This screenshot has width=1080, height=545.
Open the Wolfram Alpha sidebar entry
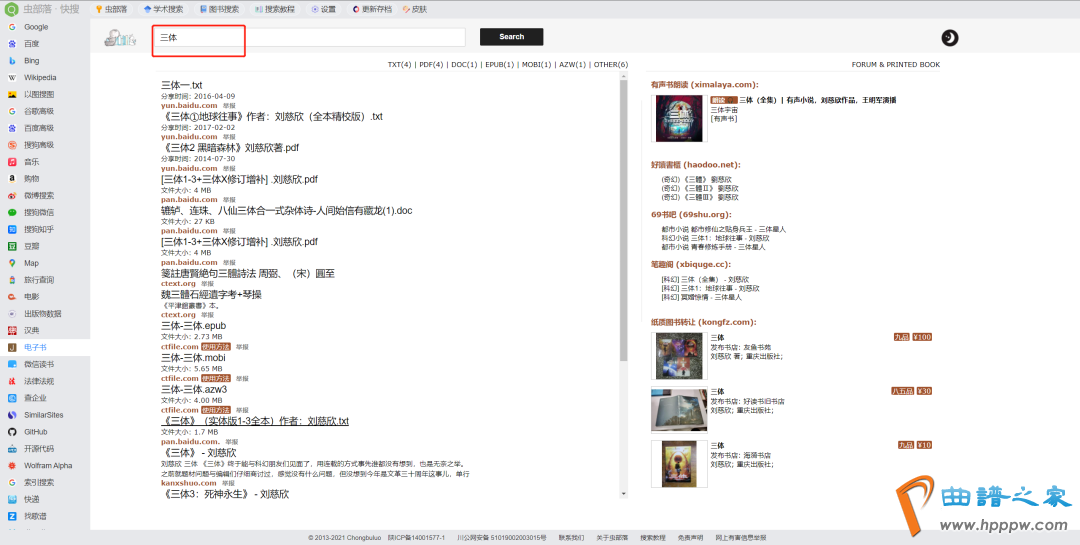pyautogui.click(x=12, y=465)
